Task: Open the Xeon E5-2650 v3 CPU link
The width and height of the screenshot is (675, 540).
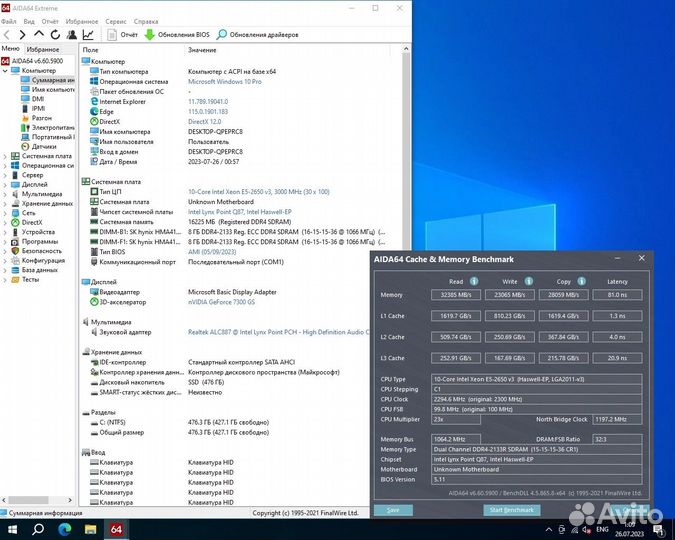Action: [258, 192]
